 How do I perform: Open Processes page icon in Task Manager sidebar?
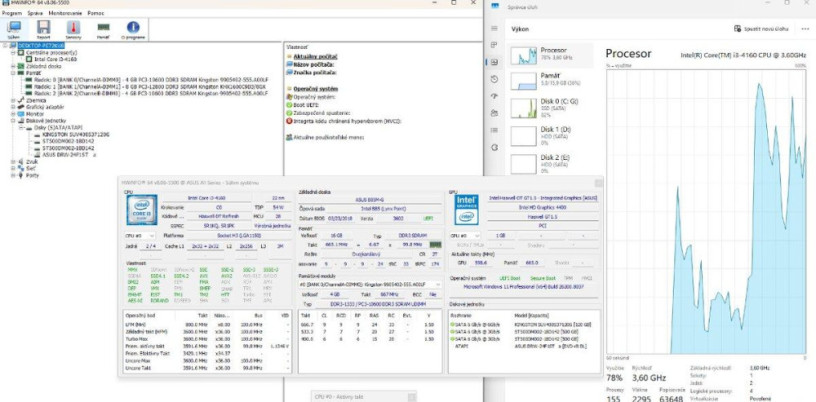coord(494,45)
